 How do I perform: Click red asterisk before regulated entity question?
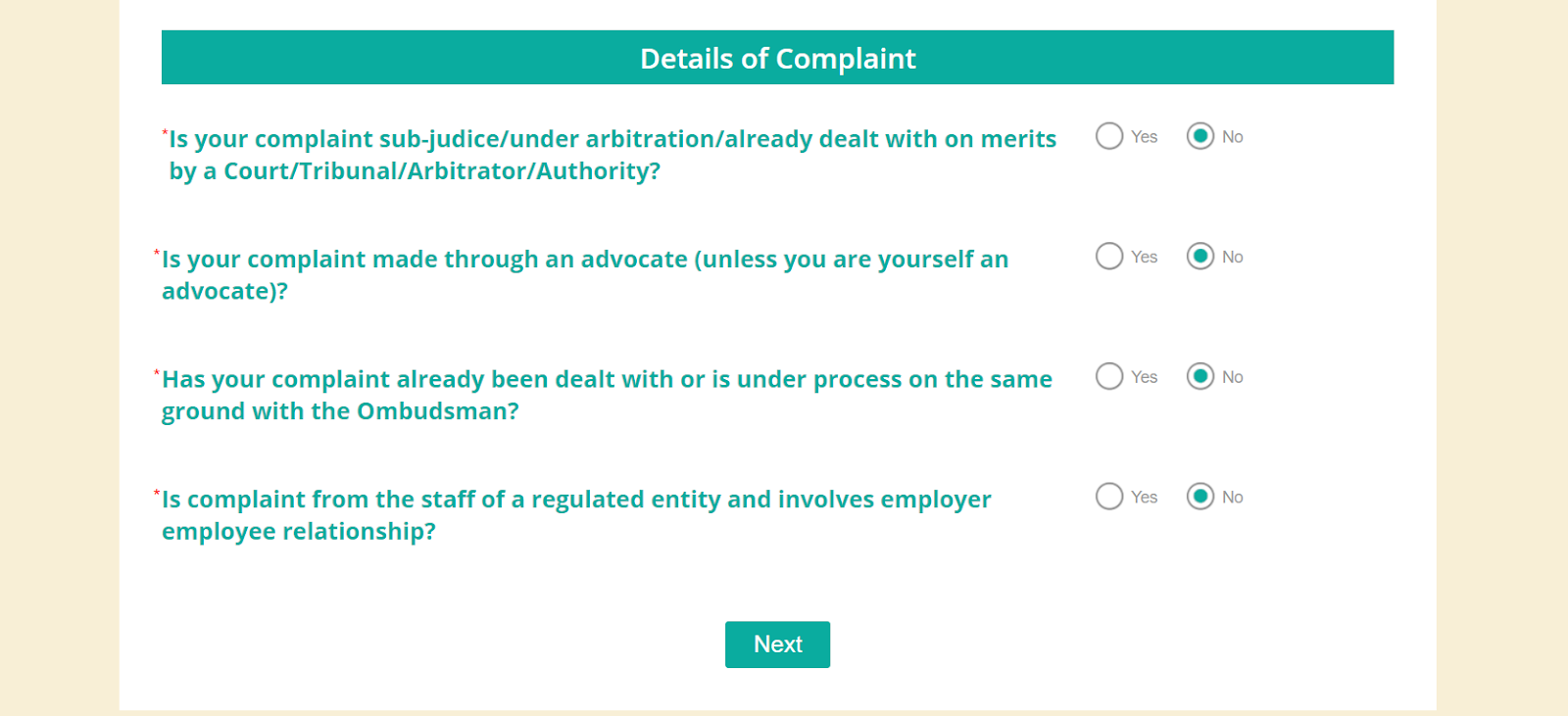click(x=157, y=493)
